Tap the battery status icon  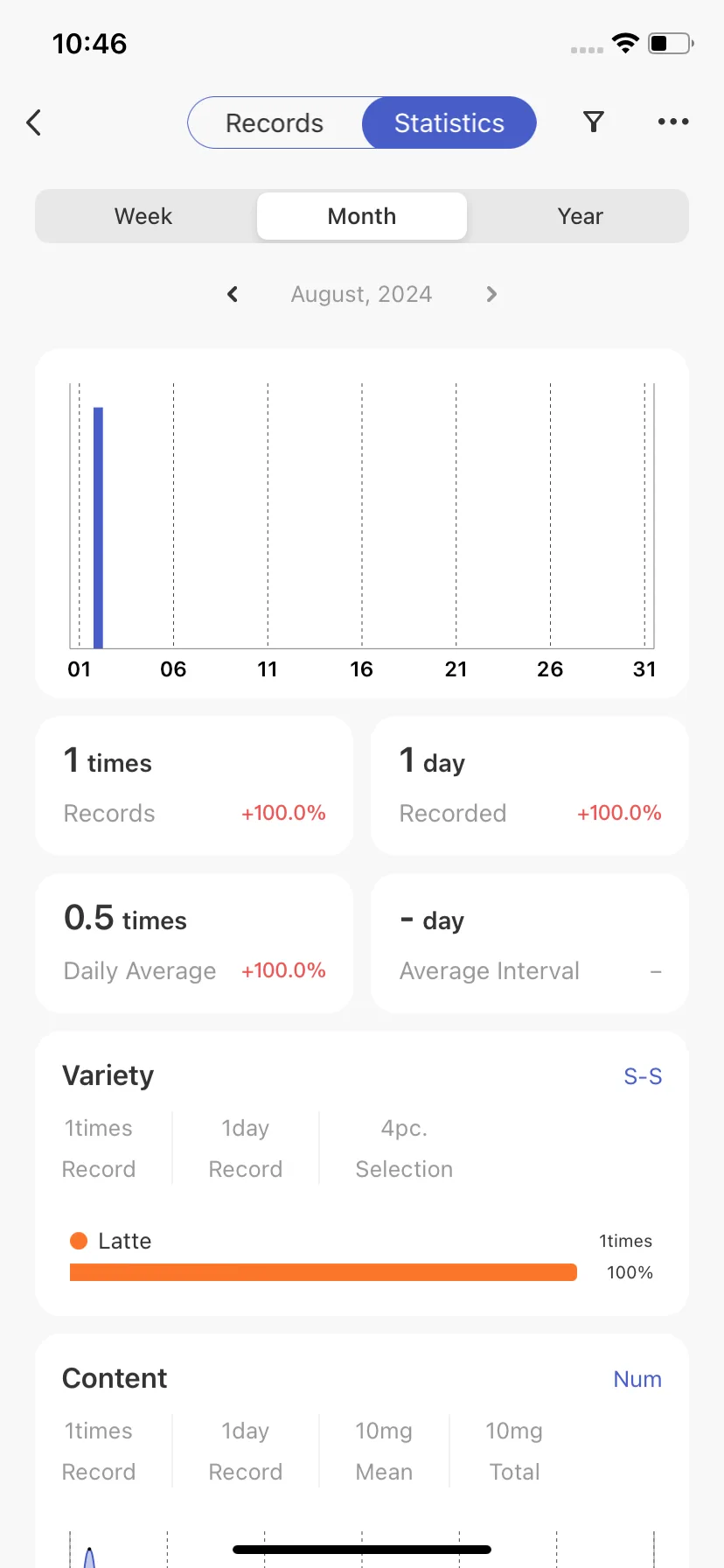671,43
